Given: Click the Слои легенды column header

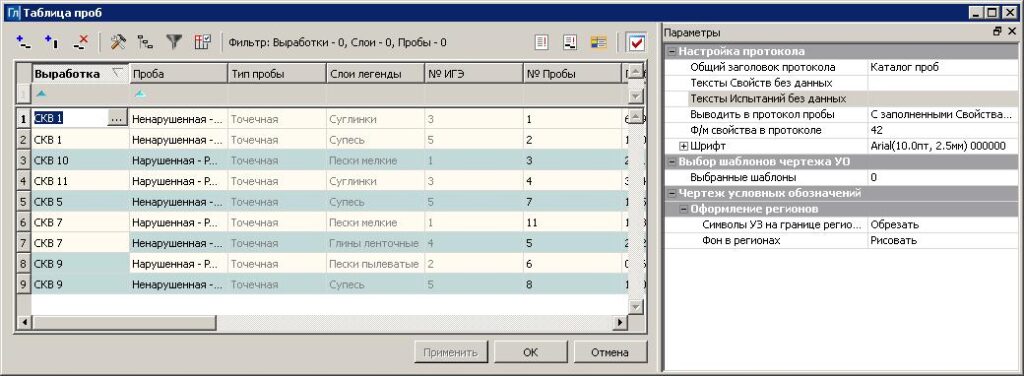Looking at the screenshot, I should (376, 74).
